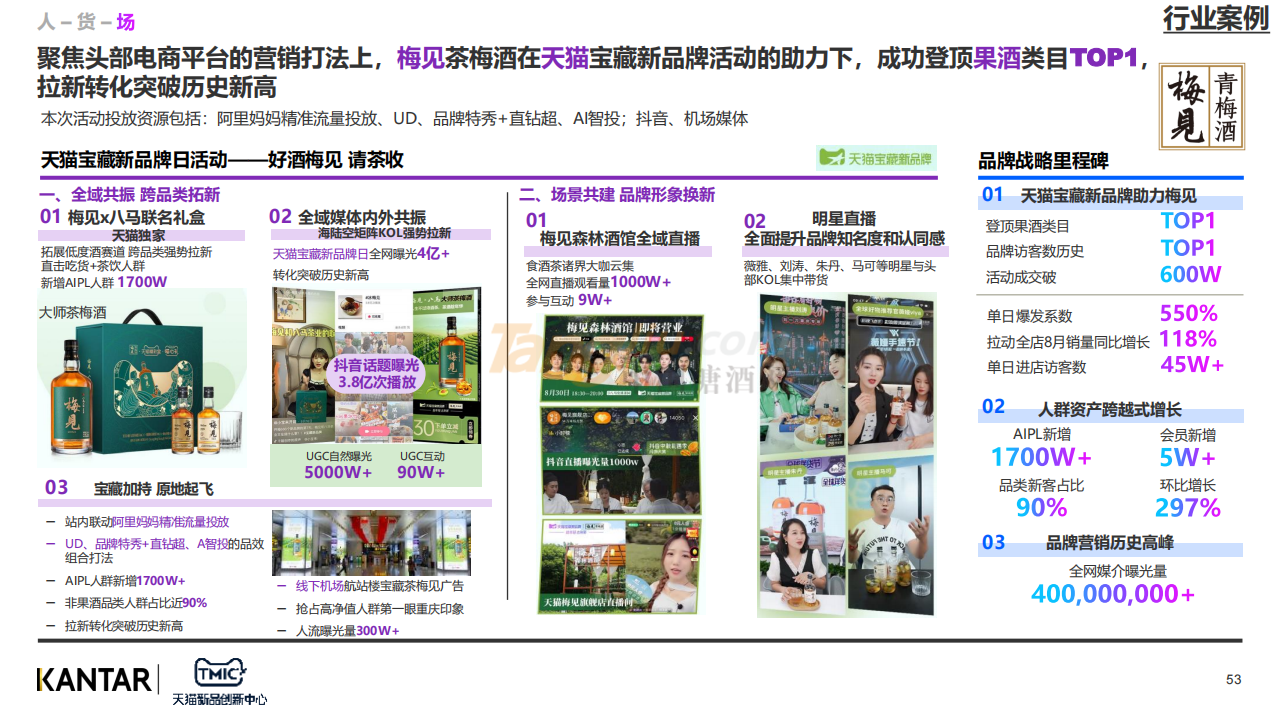Select the 品牌战略里程碑 heading
Screen dimensions: 1279x717
[1043, 161]
